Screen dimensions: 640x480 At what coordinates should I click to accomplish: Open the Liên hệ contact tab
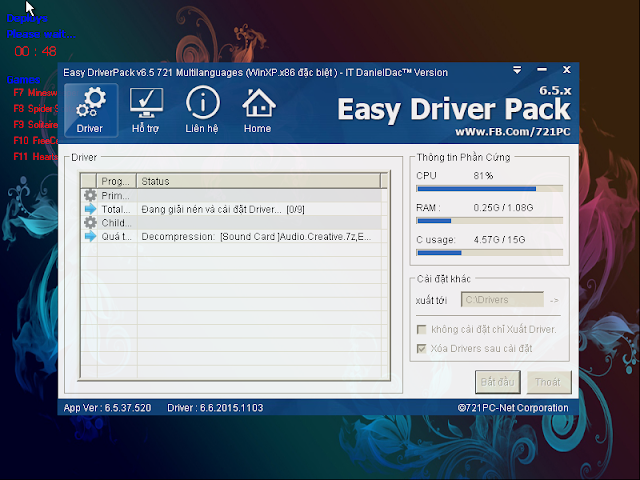(202, 110)
